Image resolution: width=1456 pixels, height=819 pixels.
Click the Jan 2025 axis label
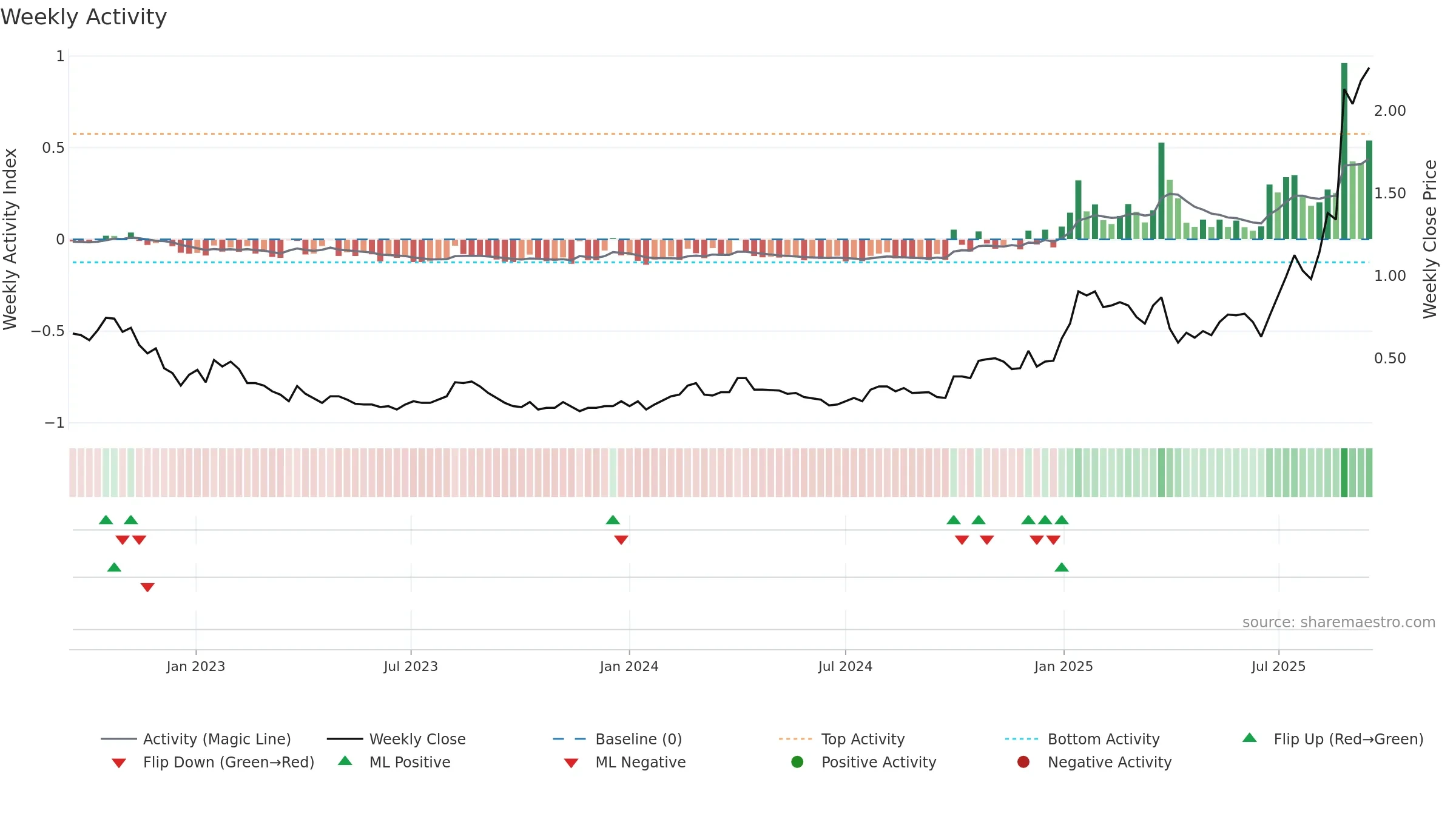[x=1063, y=666]
